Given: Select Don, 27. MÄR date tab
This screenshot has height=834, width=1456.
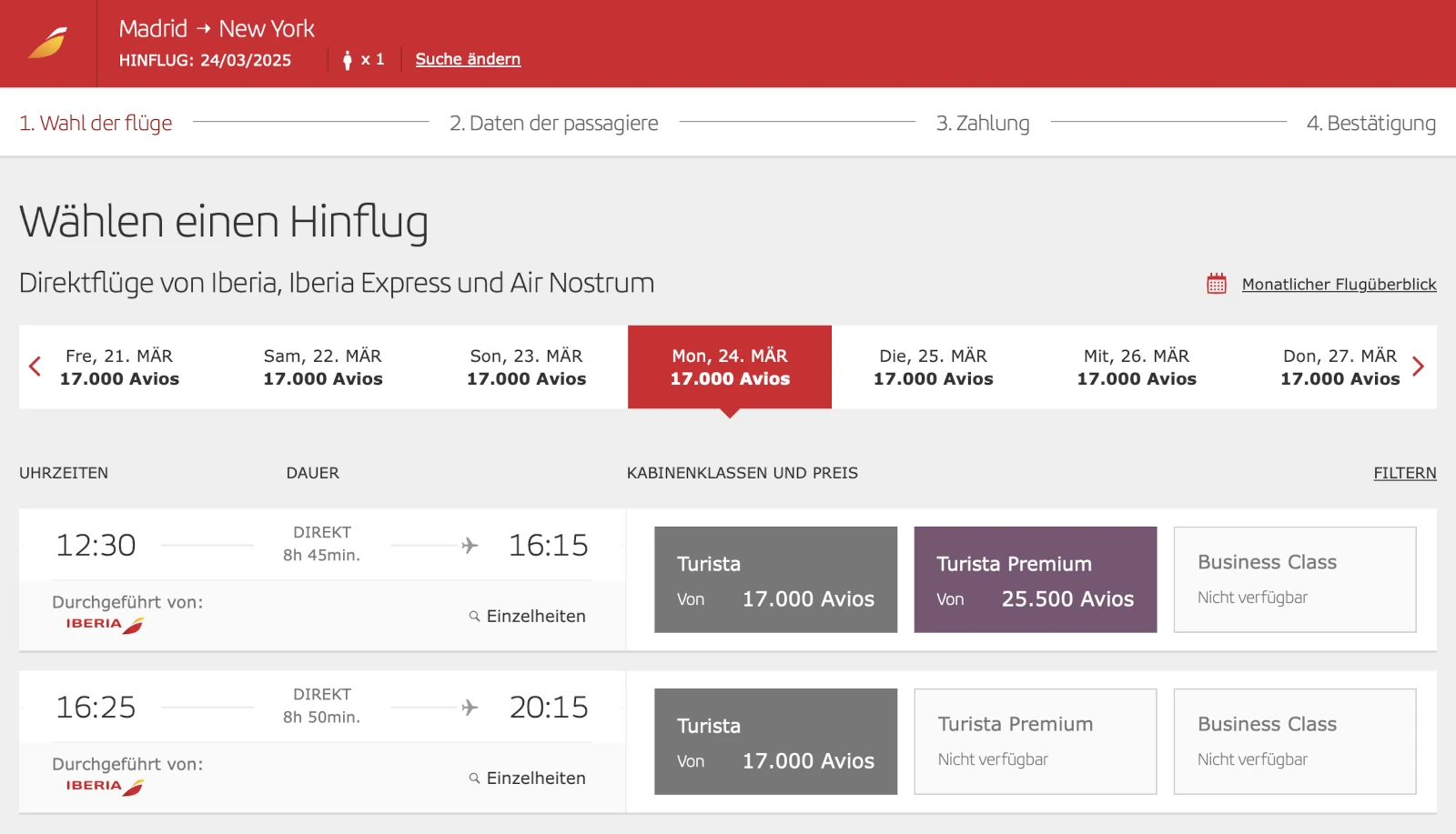Looking at the screenshot, I should [1340, 367].
